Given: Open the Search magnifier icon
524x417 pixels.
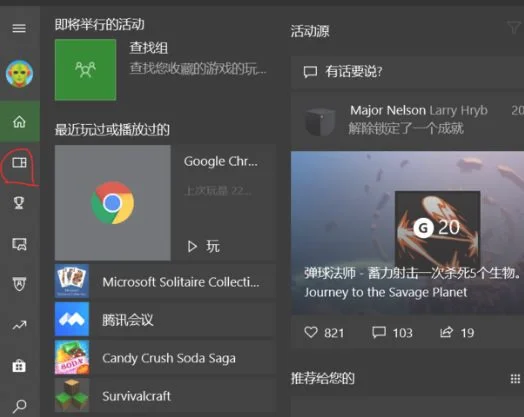Looking at the screenshot, I should click(x=19, y=406).
